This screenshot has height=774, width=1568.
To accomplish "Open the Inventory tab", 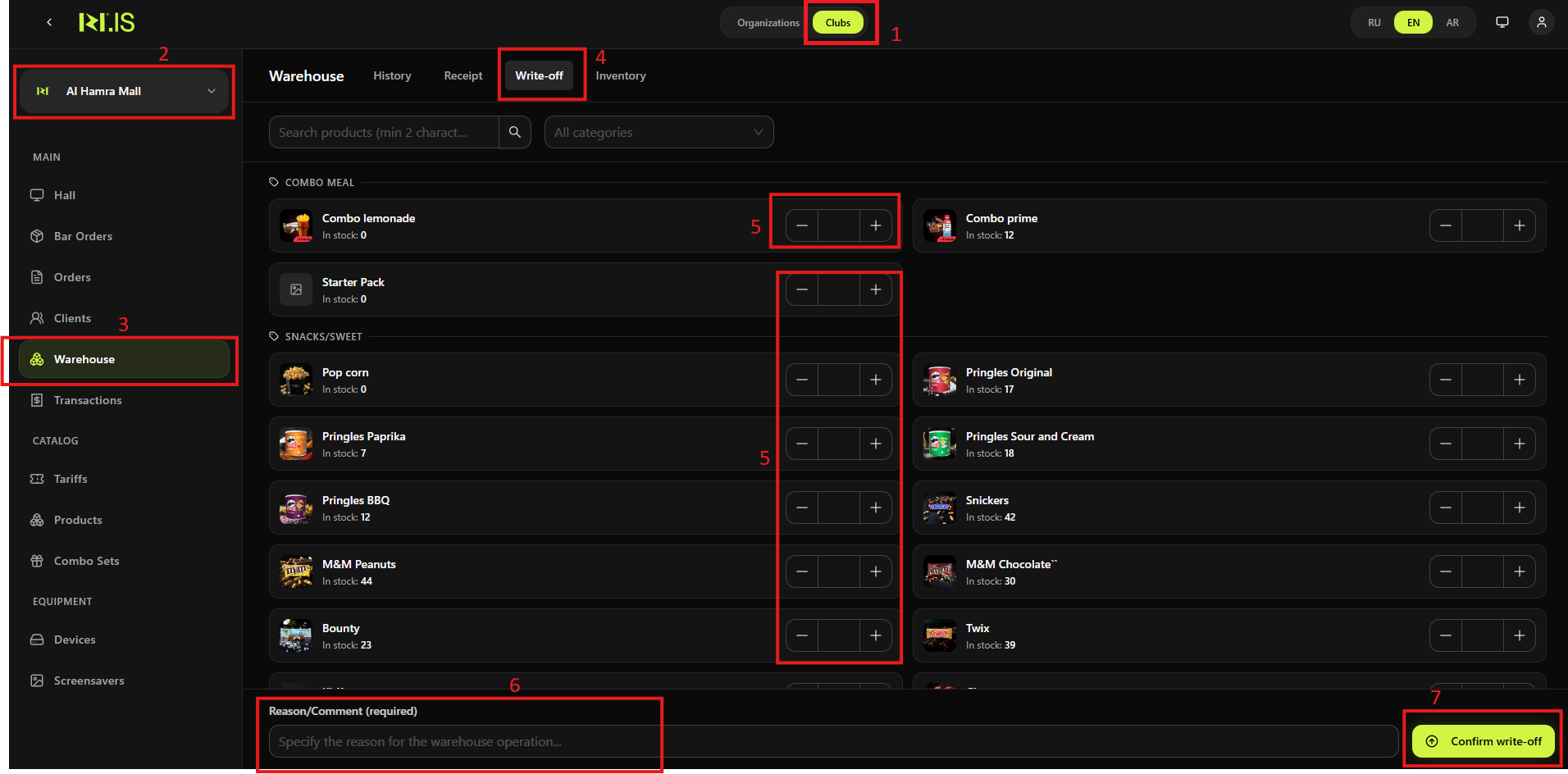I will click(620, 75).
